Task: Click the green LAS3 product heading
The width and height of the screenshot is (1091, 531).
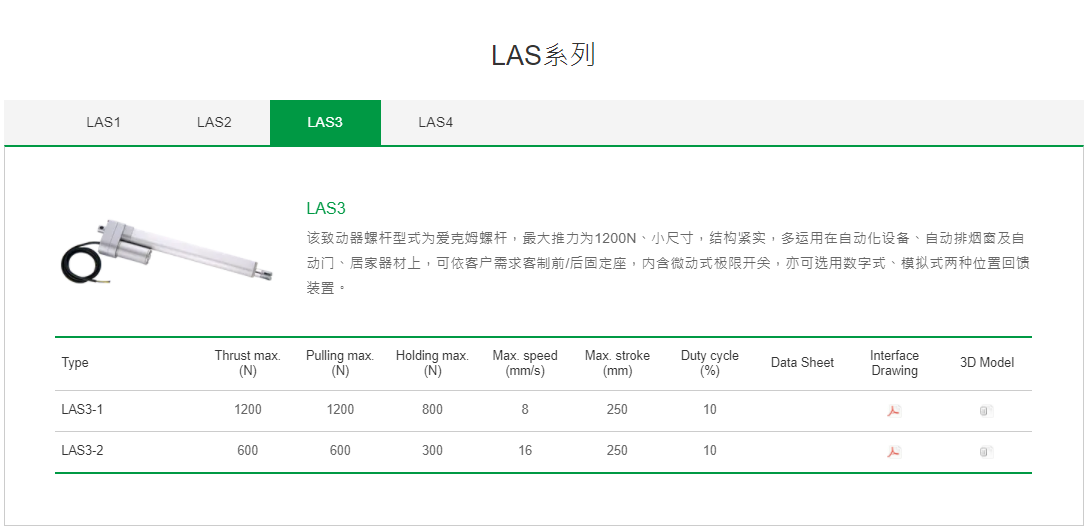Action: pos(326,208)
